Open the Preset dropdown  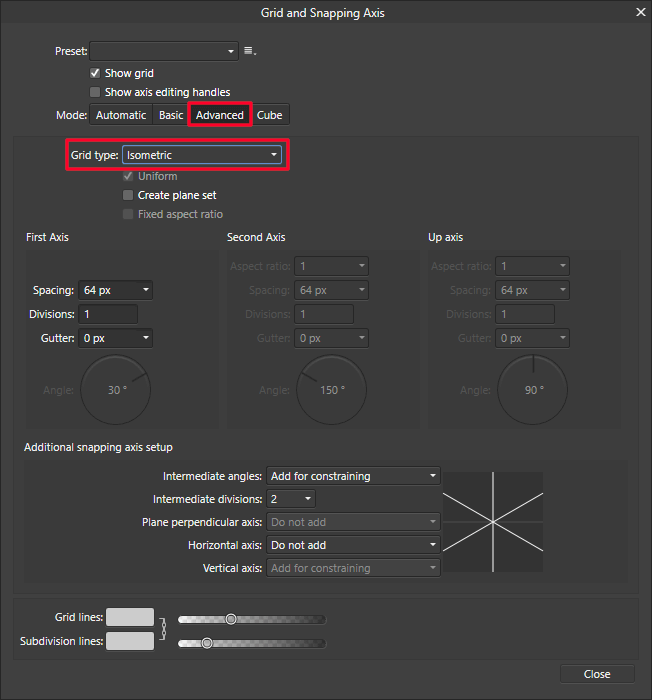[164, 51]
